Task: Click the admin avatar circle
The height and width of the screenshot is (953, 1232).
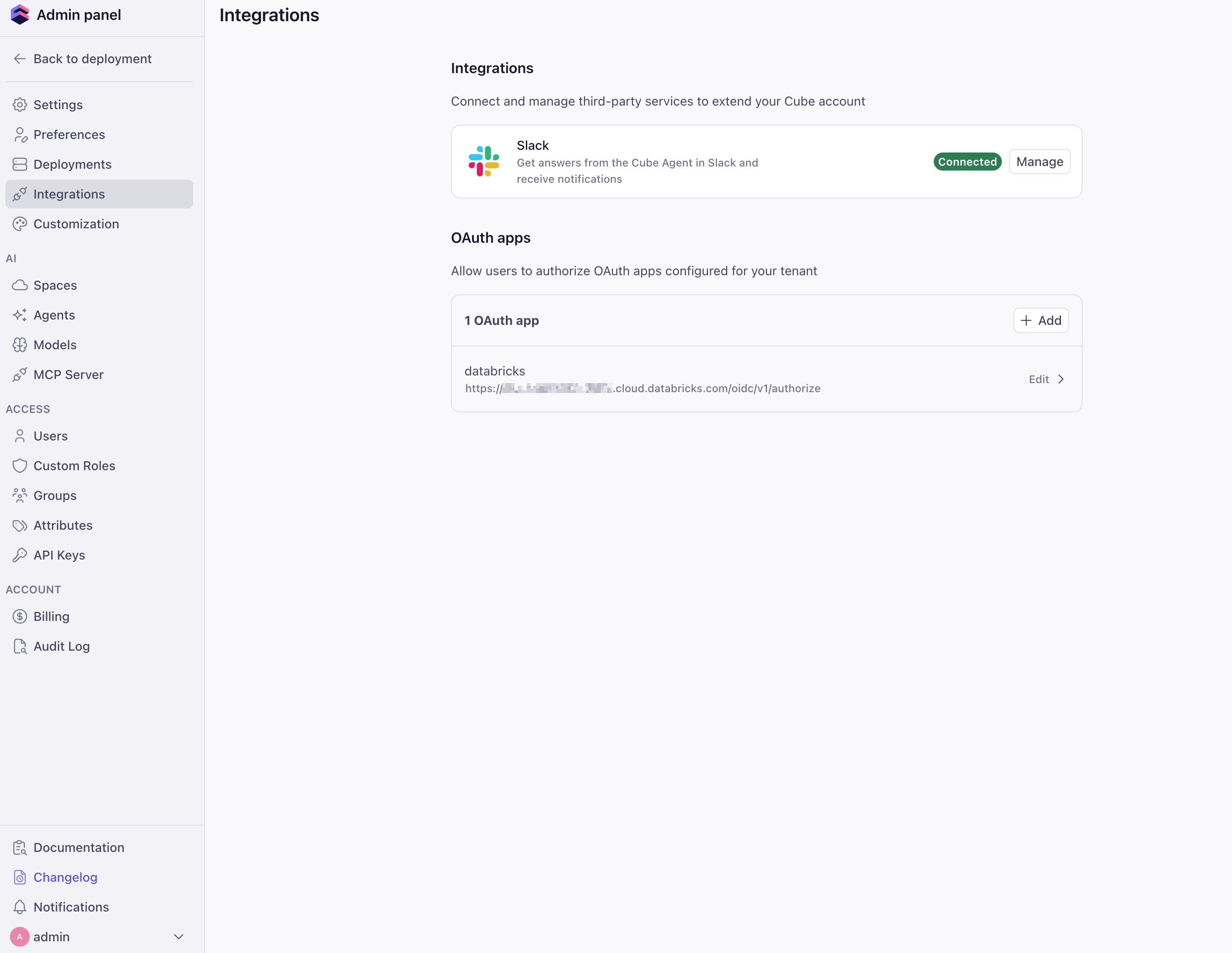Action: pyautogui.click(x=20, y=937)
